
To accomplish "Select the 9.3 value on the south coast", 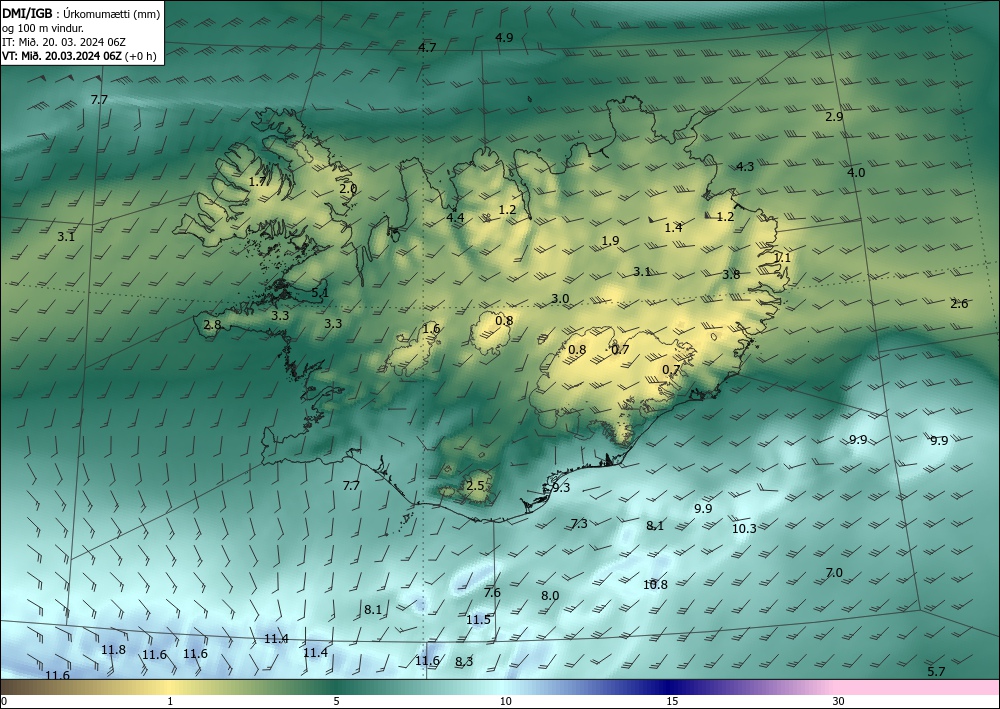I will pos(561,487).
